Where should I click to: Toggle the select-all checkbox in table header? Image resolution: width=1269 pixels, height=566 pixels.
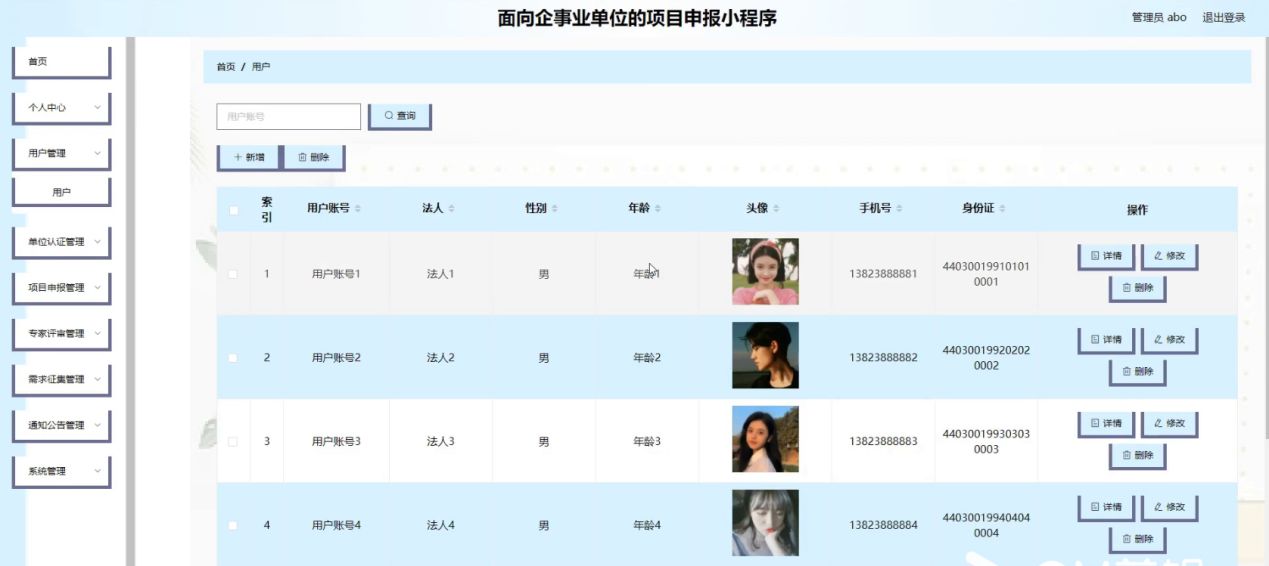coord(233,210)
